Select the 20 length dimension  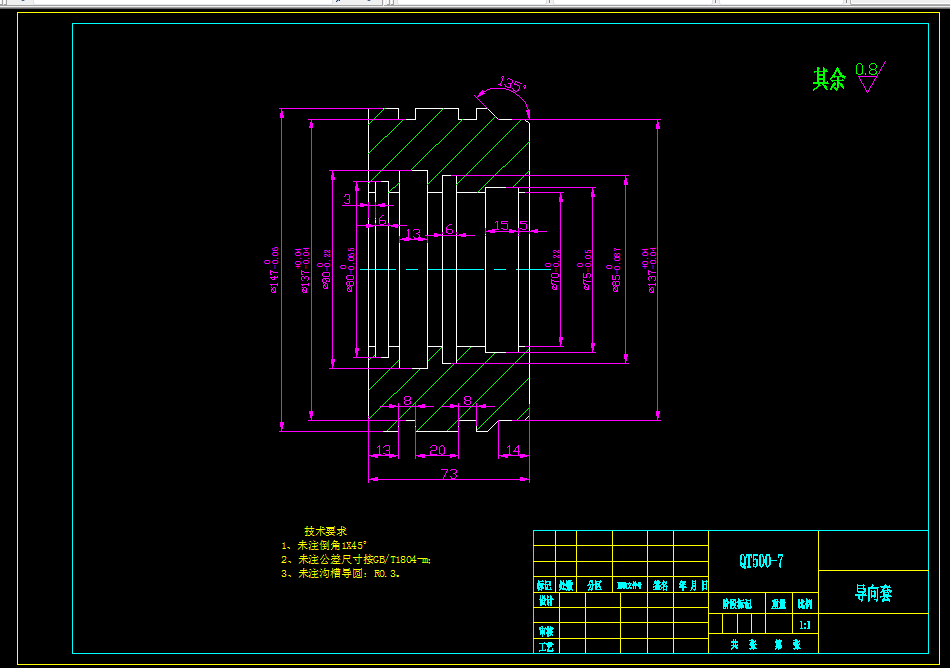(x=437, y=450)
